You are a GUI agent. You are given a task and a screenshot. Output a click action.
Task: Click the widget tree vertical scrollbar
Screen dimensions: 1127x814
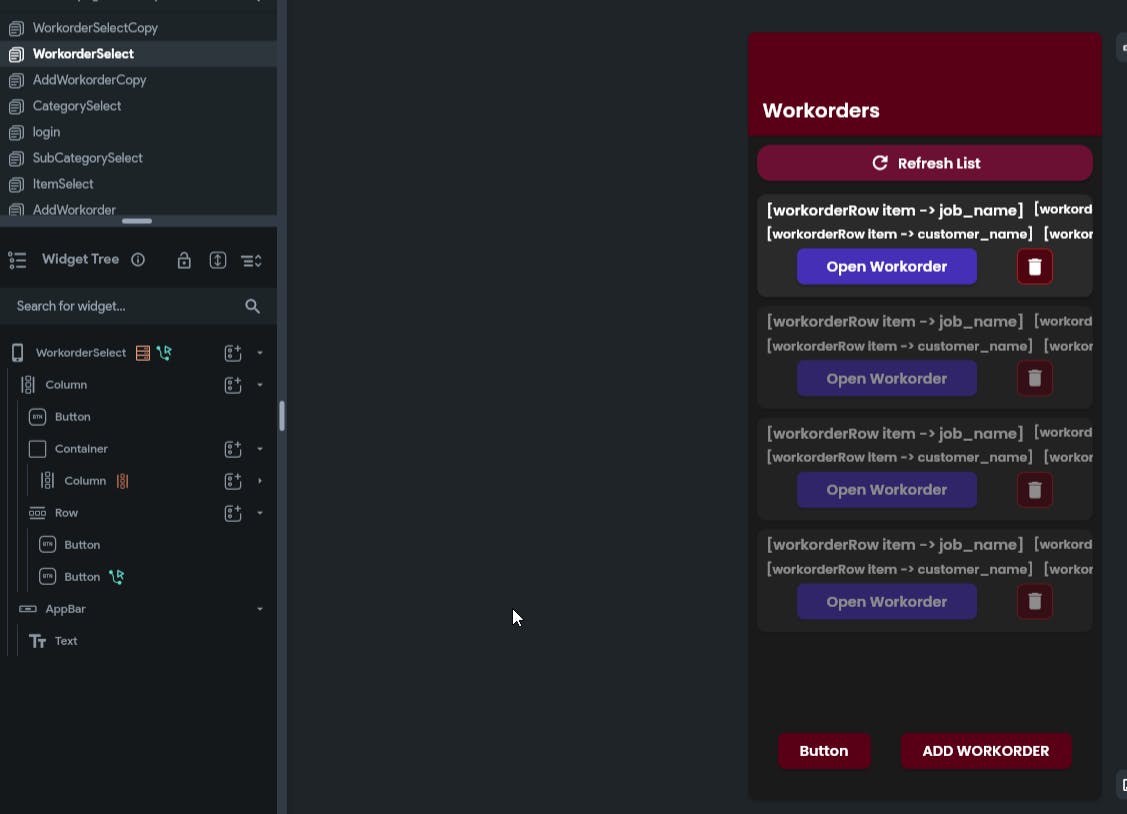[282, 416]
